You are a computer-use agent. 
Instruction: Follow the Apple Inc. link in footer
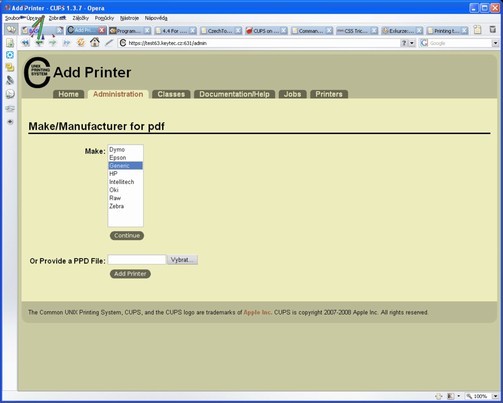point(257,312)
